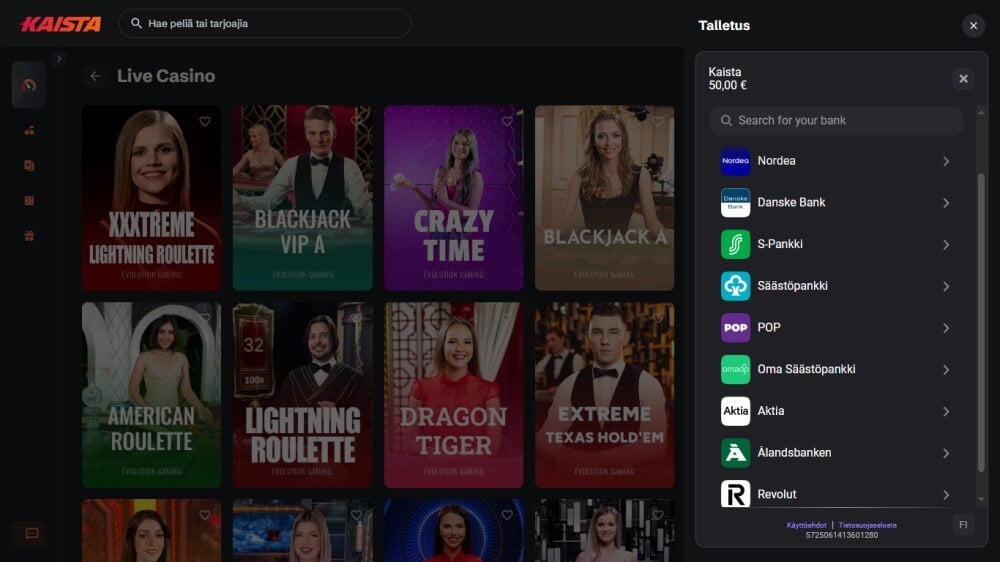Screen dimensions: 1000x562
Task: Select Säästöpankki name
Action: [793, 286]
